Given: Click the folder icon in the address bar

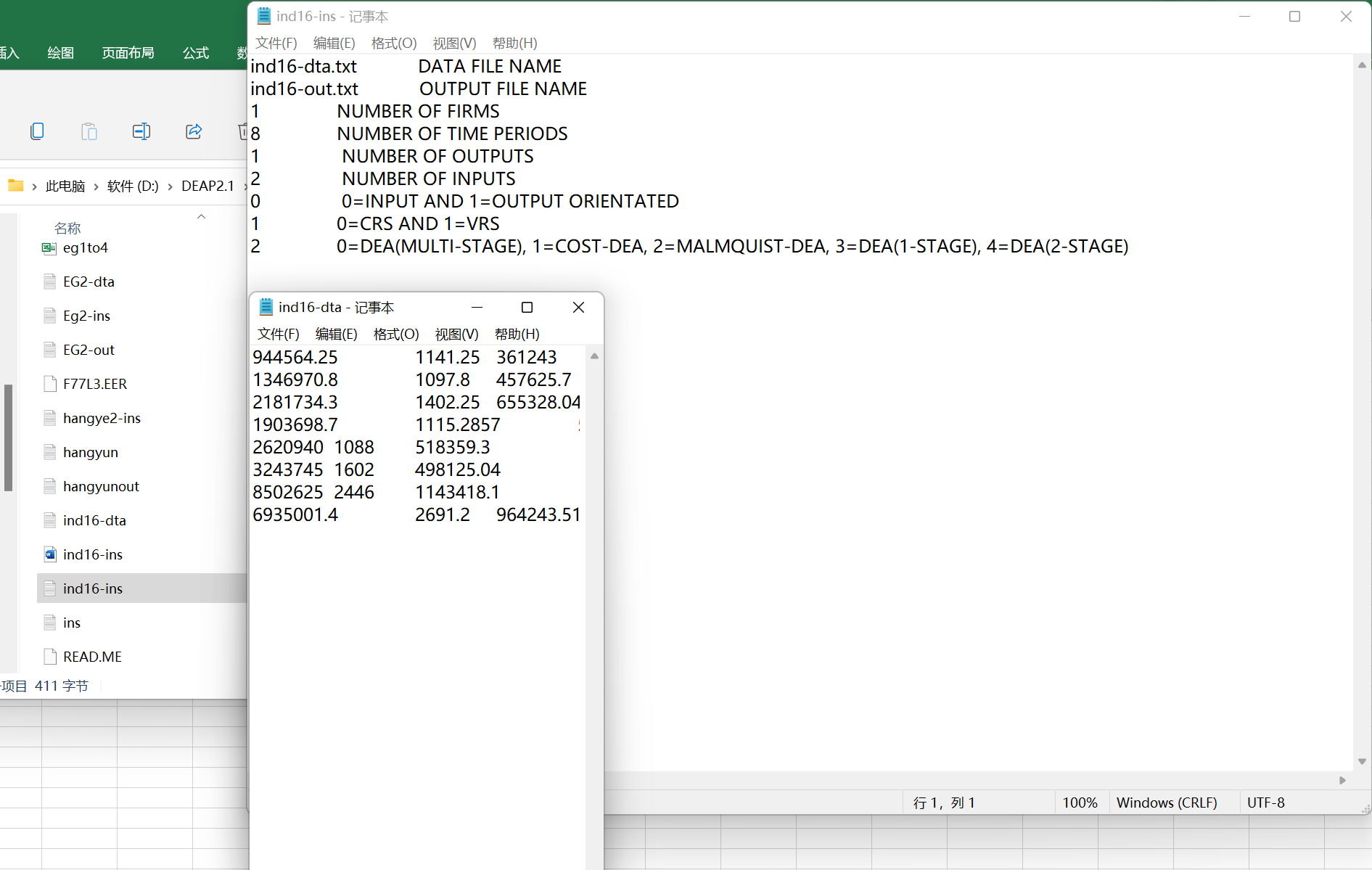Looking at the screenshot, I should [16, 186].
